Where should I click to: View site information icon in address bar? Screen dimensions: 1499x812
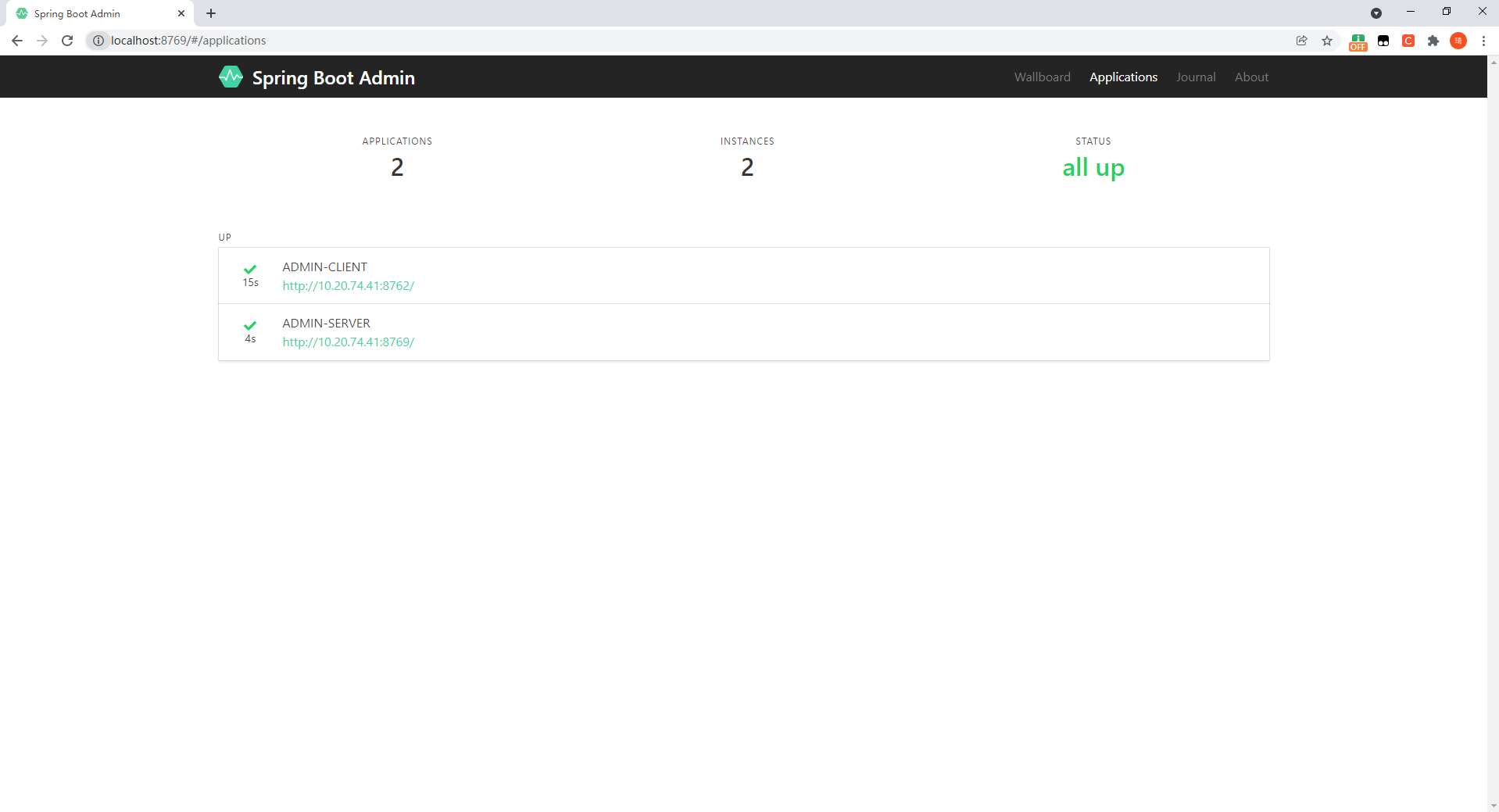click(x=98, y=41)
